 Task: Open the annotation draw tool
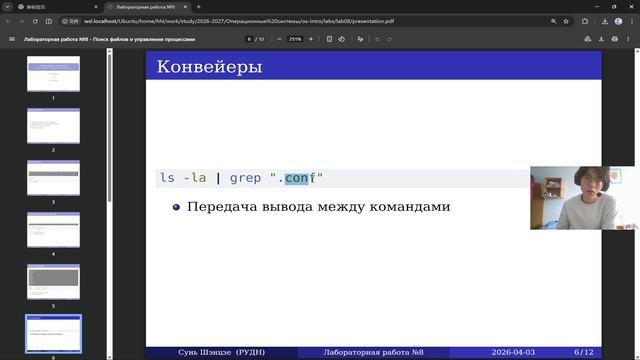[360, 39]
